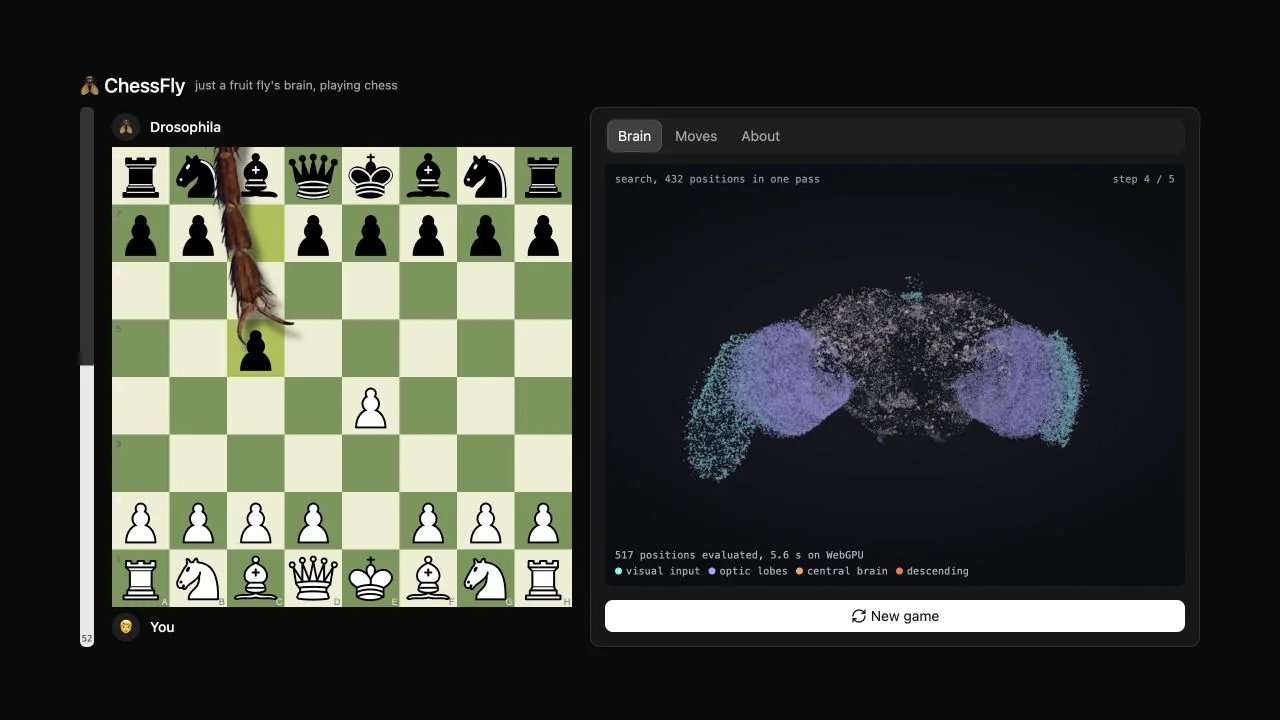The image size is (1280, 720).
Task: Select the white knight on g1
Action: [486, 578]
